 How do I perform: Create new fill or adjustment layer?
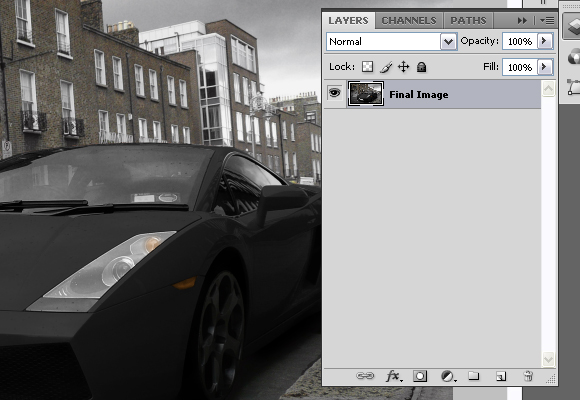click(448, 376)
